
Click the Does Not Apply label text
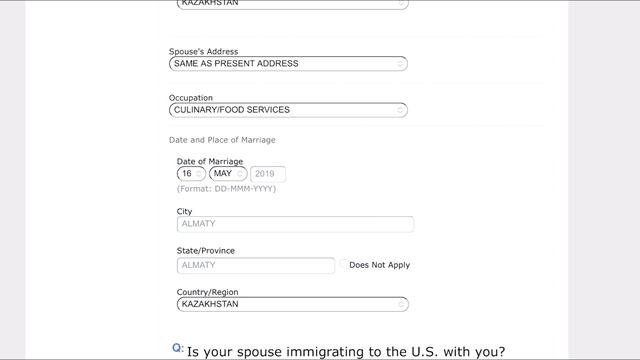380,265
